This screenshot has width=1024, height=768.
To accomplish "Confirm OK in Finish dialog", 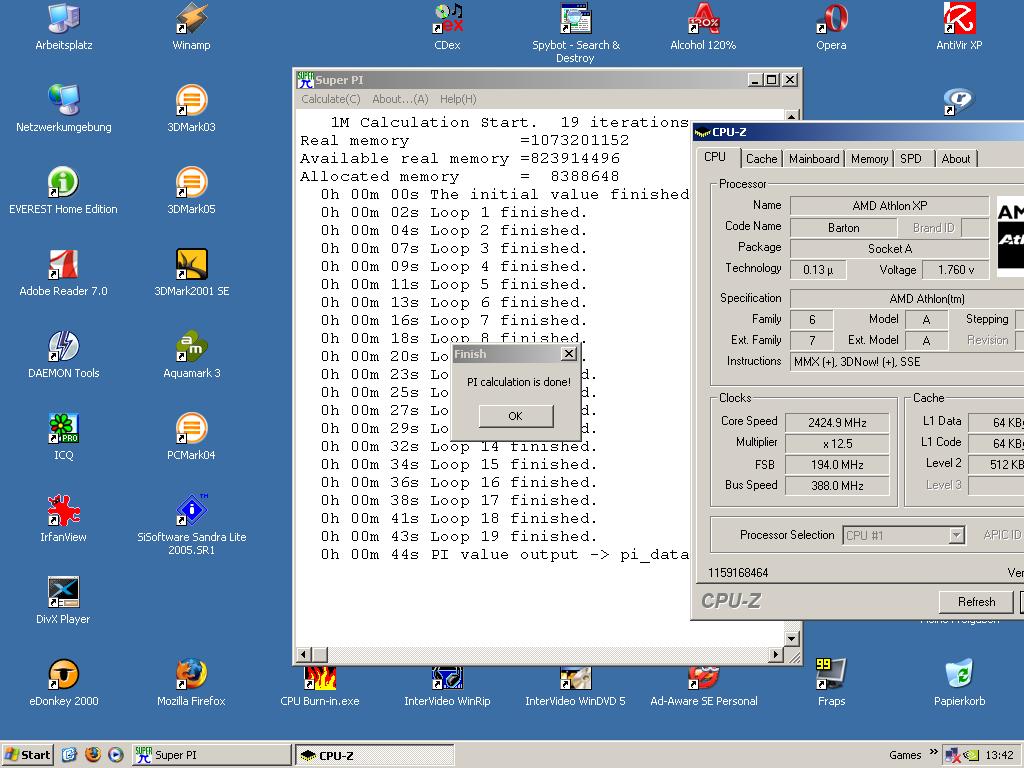I will (x=516, y=416).
